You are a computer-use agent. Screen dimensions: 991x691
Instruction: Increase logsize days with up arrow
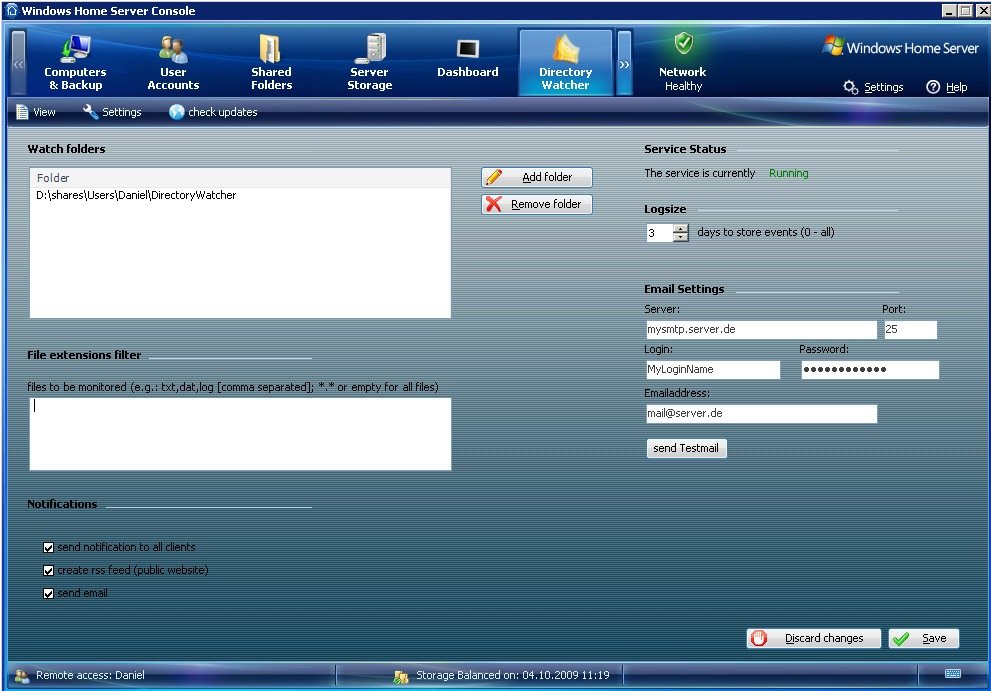(x=680, y=229)
